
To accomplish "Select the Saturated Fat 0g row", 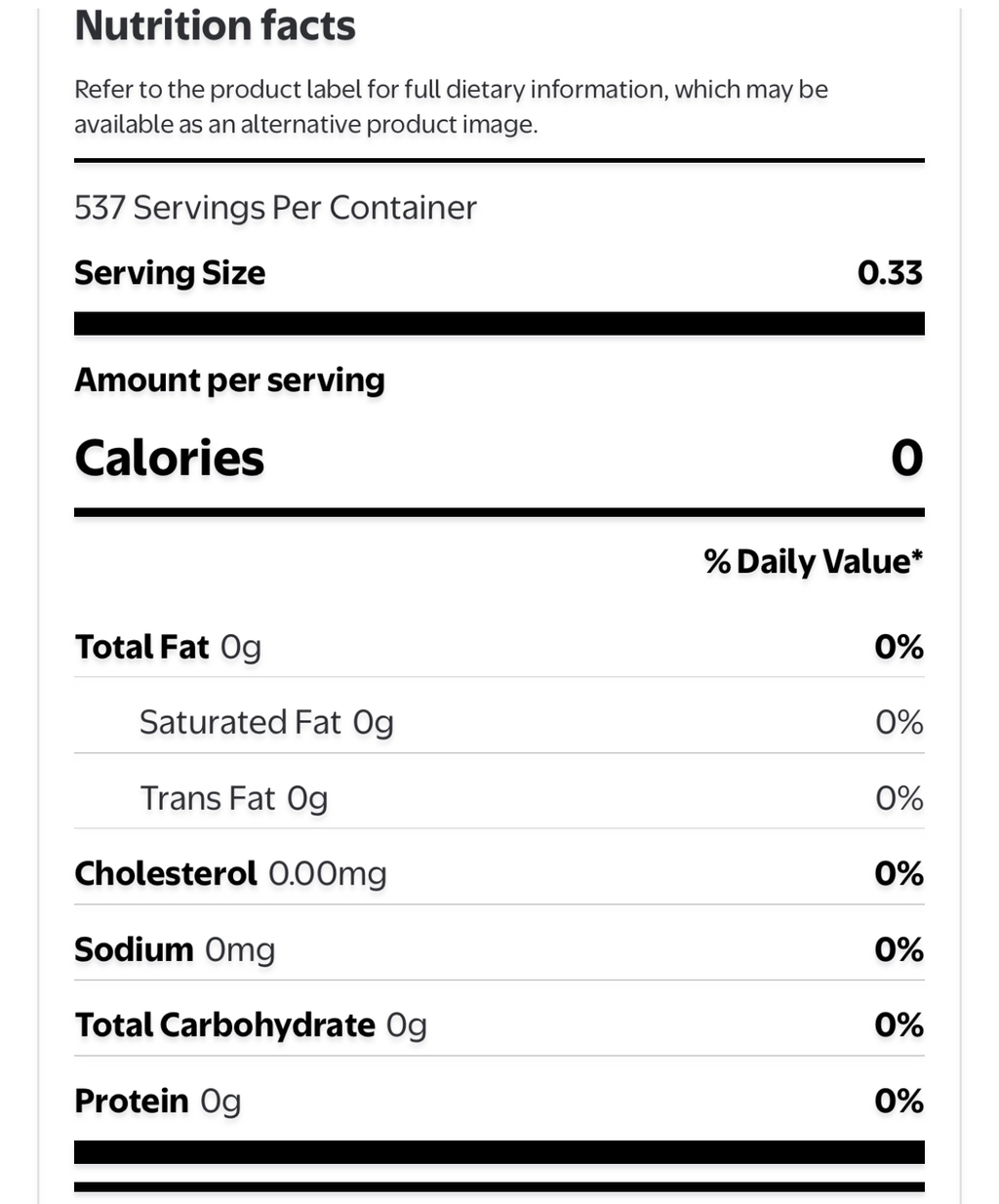I will point(499,723).
